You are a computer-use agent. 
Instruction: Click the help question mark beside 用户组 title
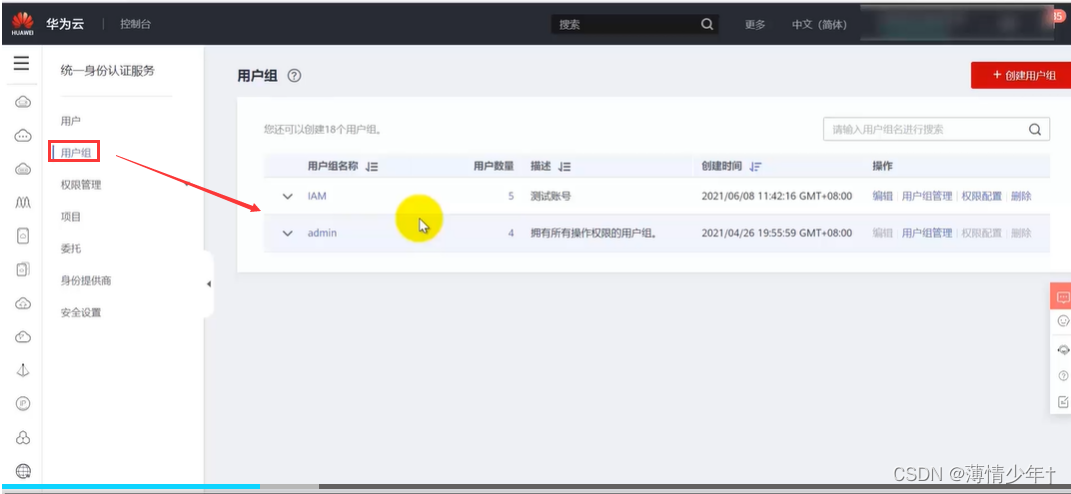(294, 76)
